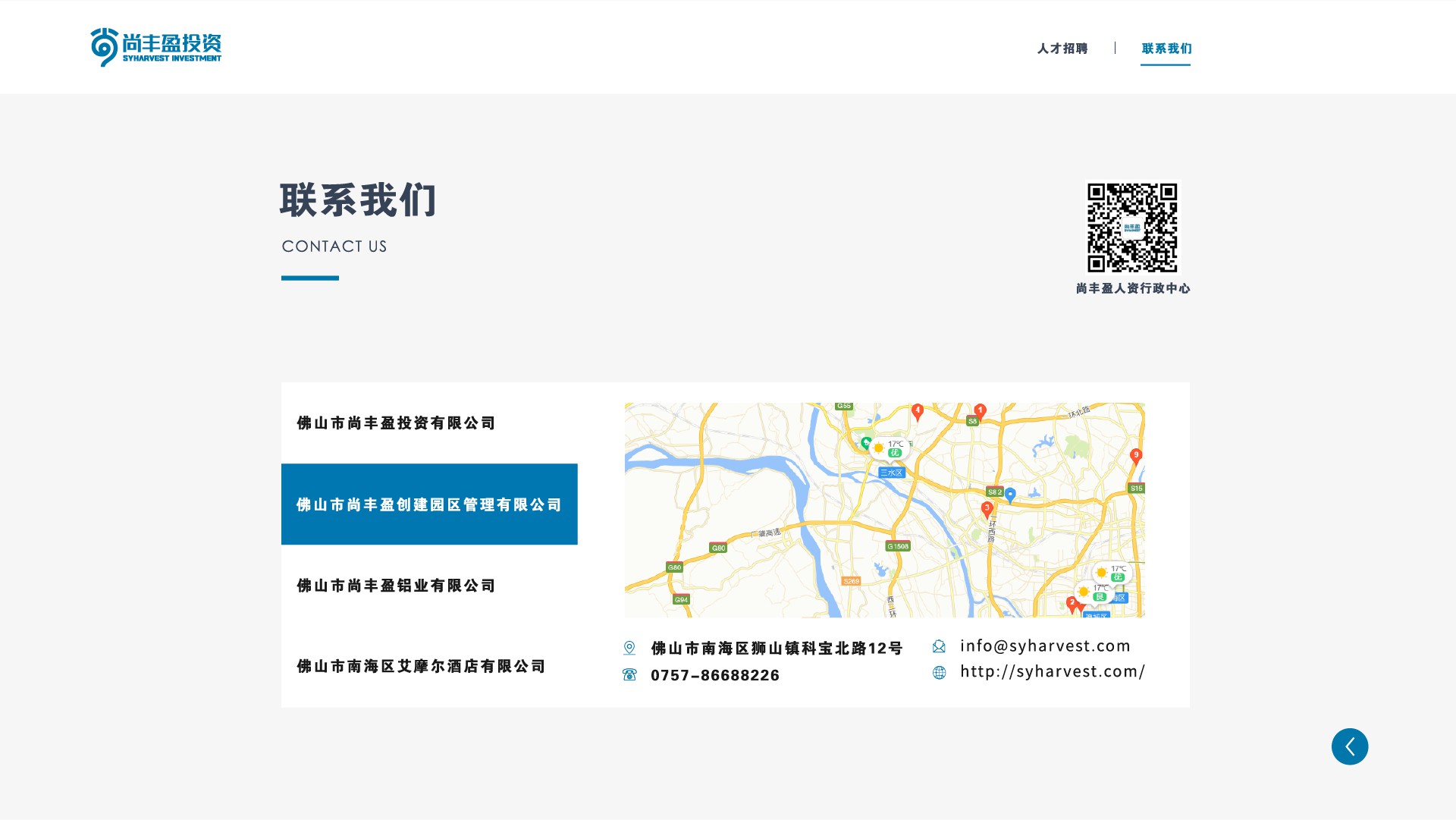This screenshot has width=1456, height=820.
Task: Click the telephone icon beside phone number
Action: 629,674
